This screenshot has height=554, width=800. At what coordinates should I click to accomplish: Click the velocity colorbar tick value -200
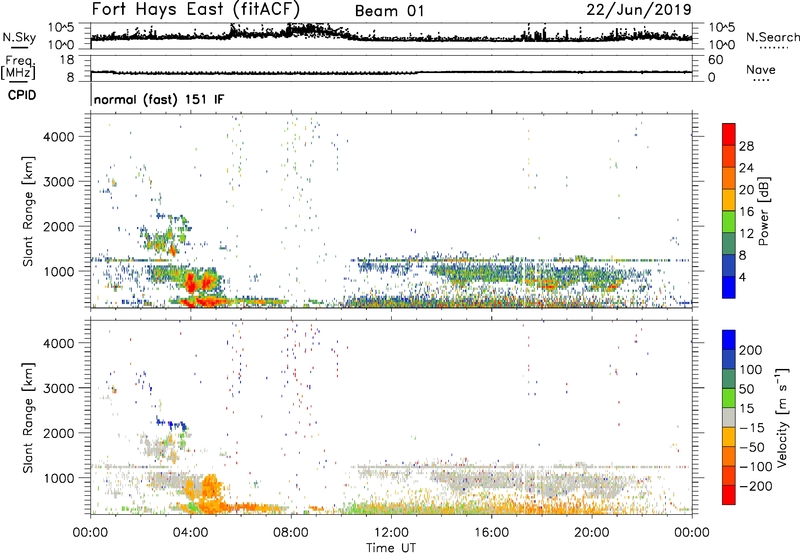(756, 486)
